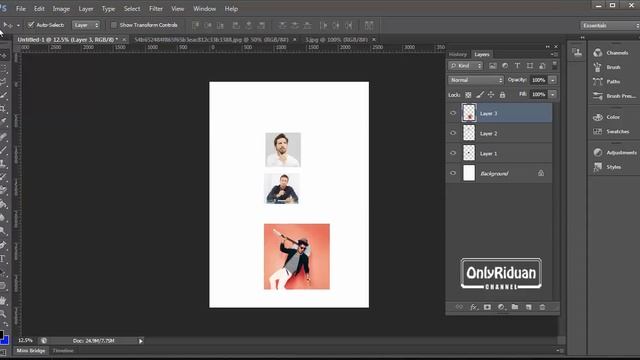The width and height of the screenshot is (640, 360).
Task: Select the Layer 1 row
Action: pos(500,153)
